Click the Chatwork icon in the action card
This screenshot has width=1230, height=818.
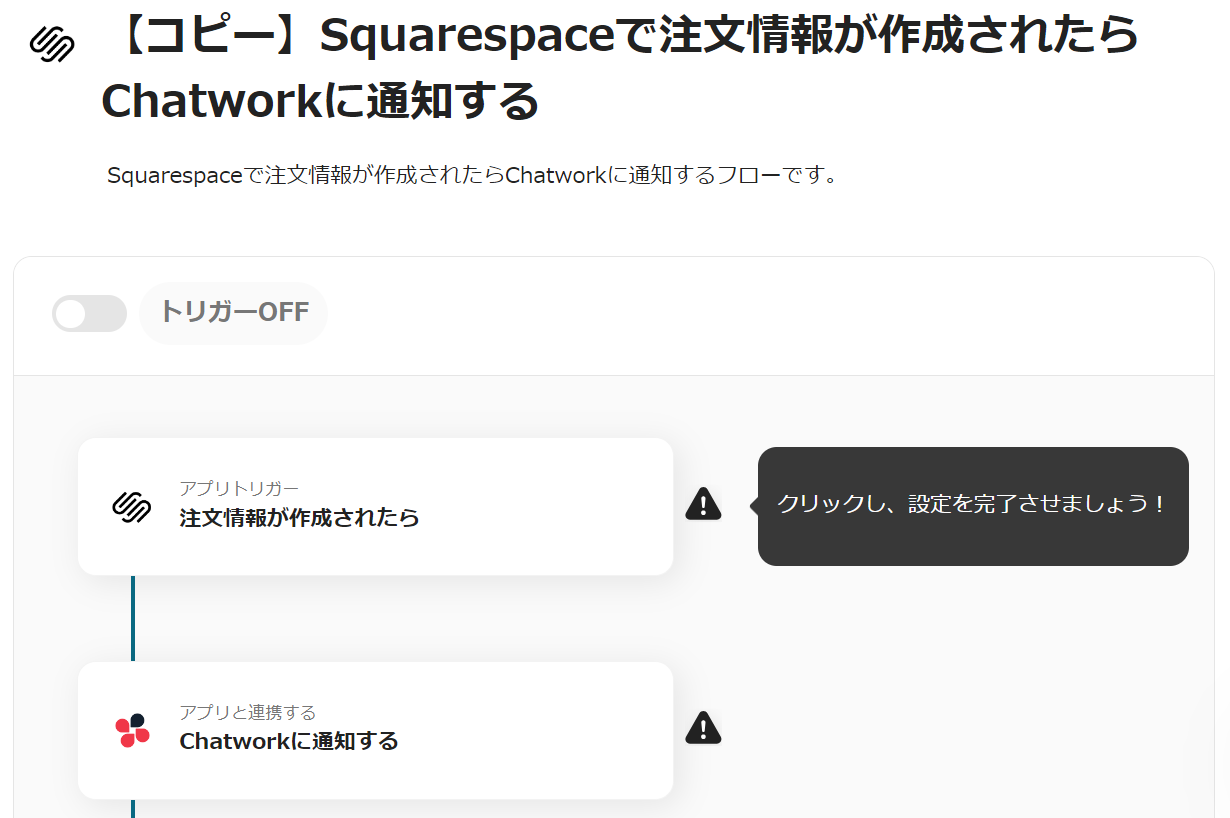point(131,730)
